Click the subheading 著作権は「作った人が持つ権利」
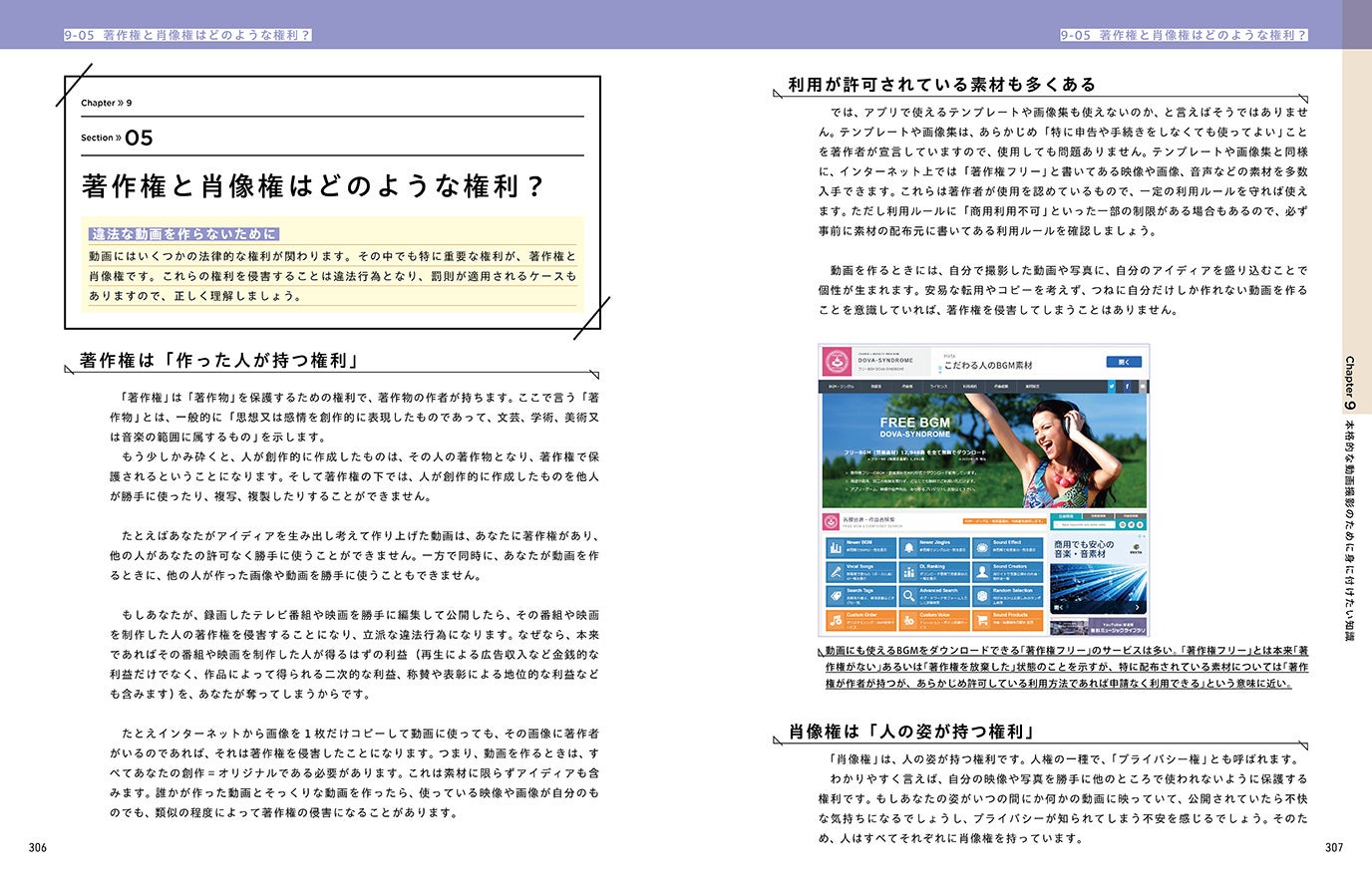 coord(219,361)
